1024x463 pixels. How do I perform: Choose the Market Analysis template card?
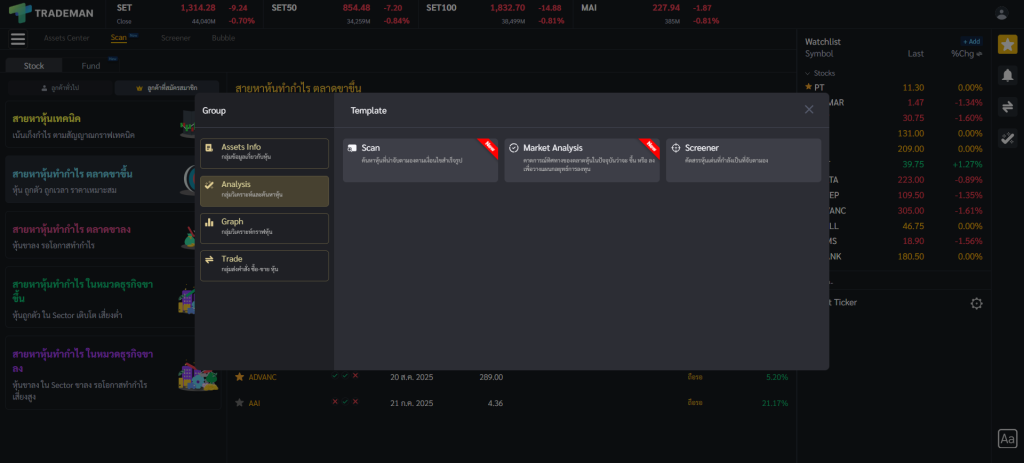582,160
